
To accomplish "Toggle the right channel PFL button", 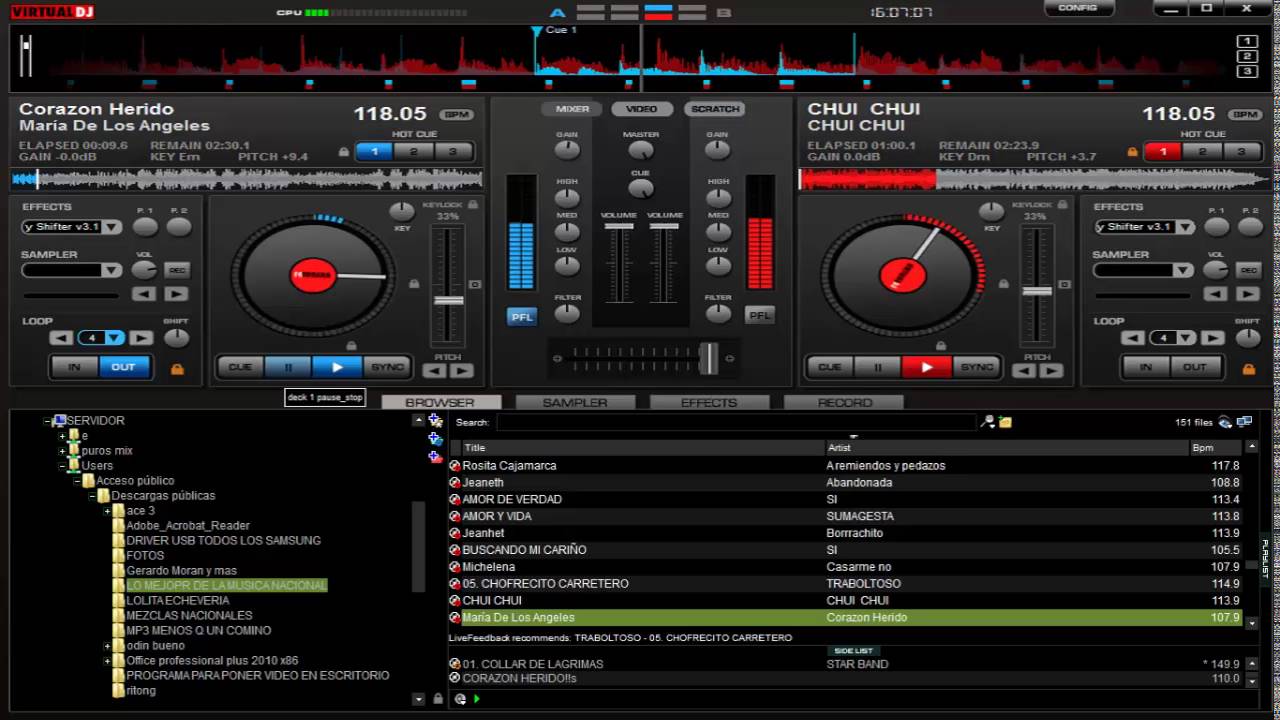I will 760,316.
